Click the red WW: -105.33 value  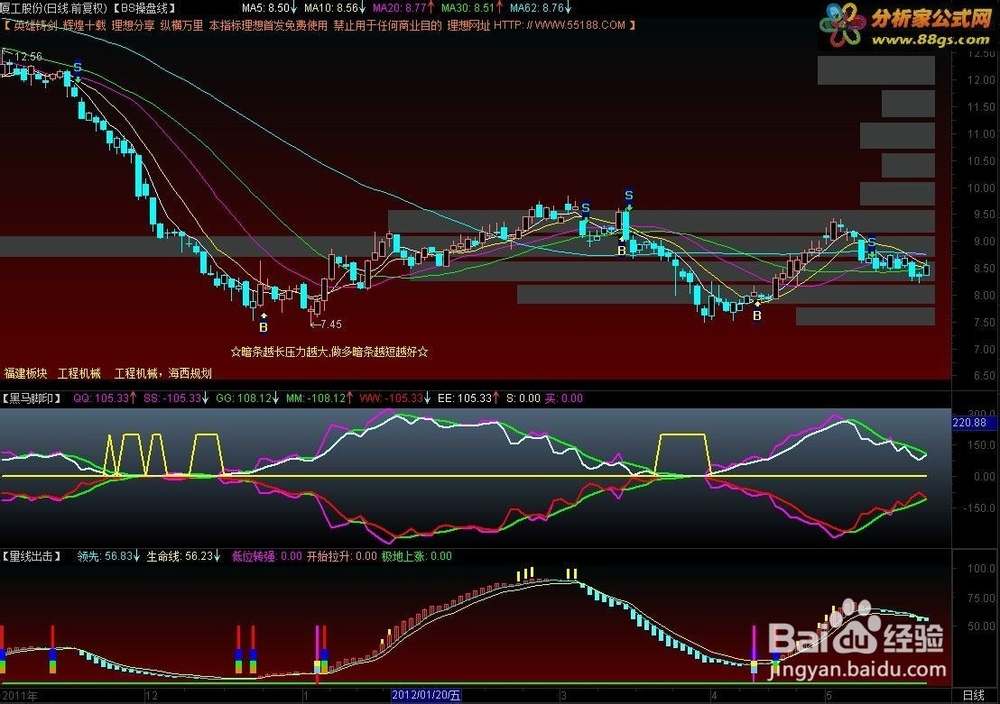pos(395,399)
